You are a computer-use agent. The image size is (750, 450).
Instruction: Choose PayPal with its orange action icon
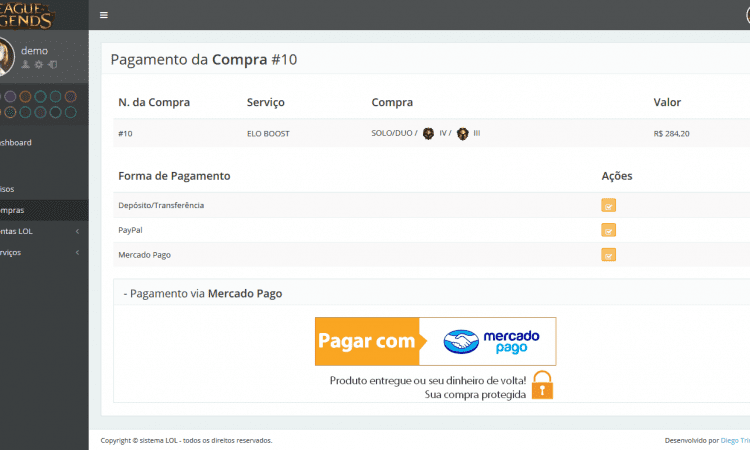coord(608,230)
